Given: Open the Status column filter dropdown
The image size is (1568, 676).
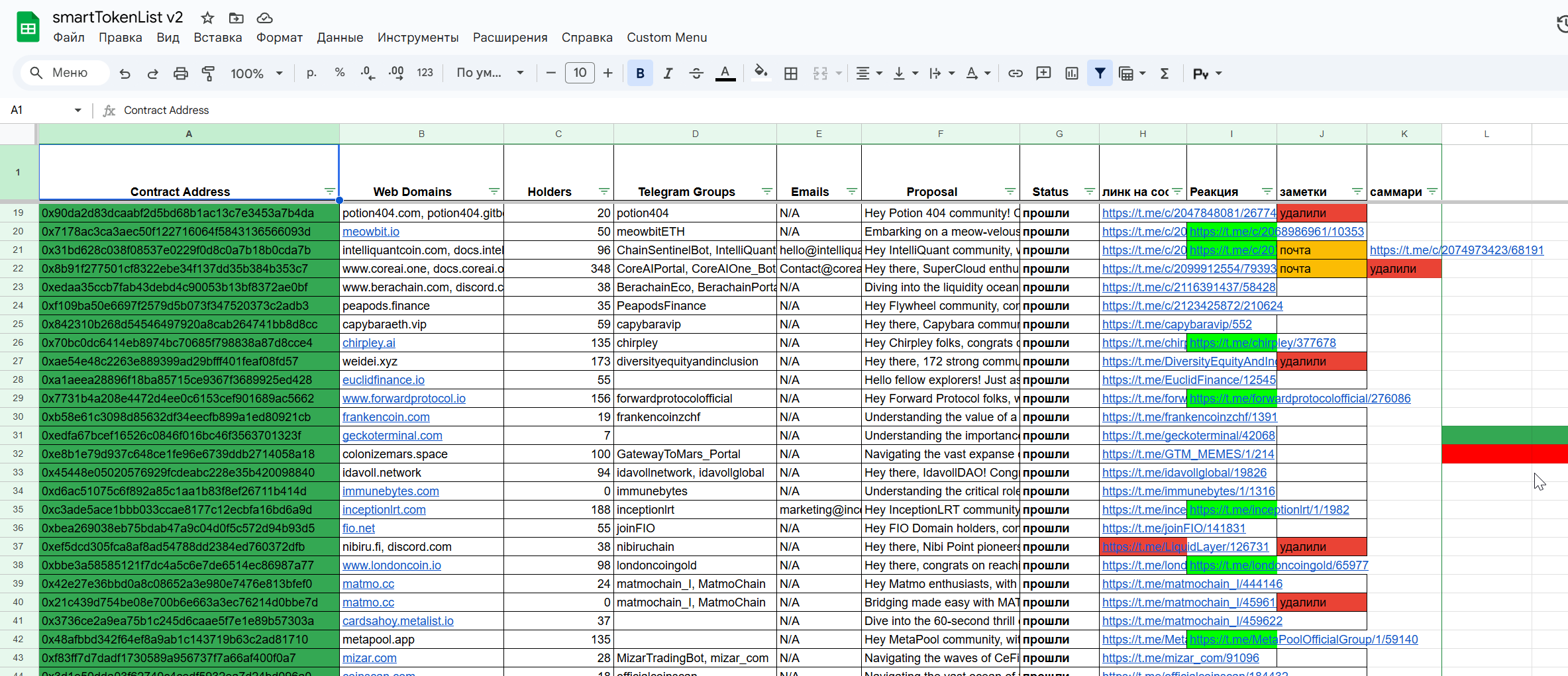Looking at the screenshot, I should coord(1089,191).
